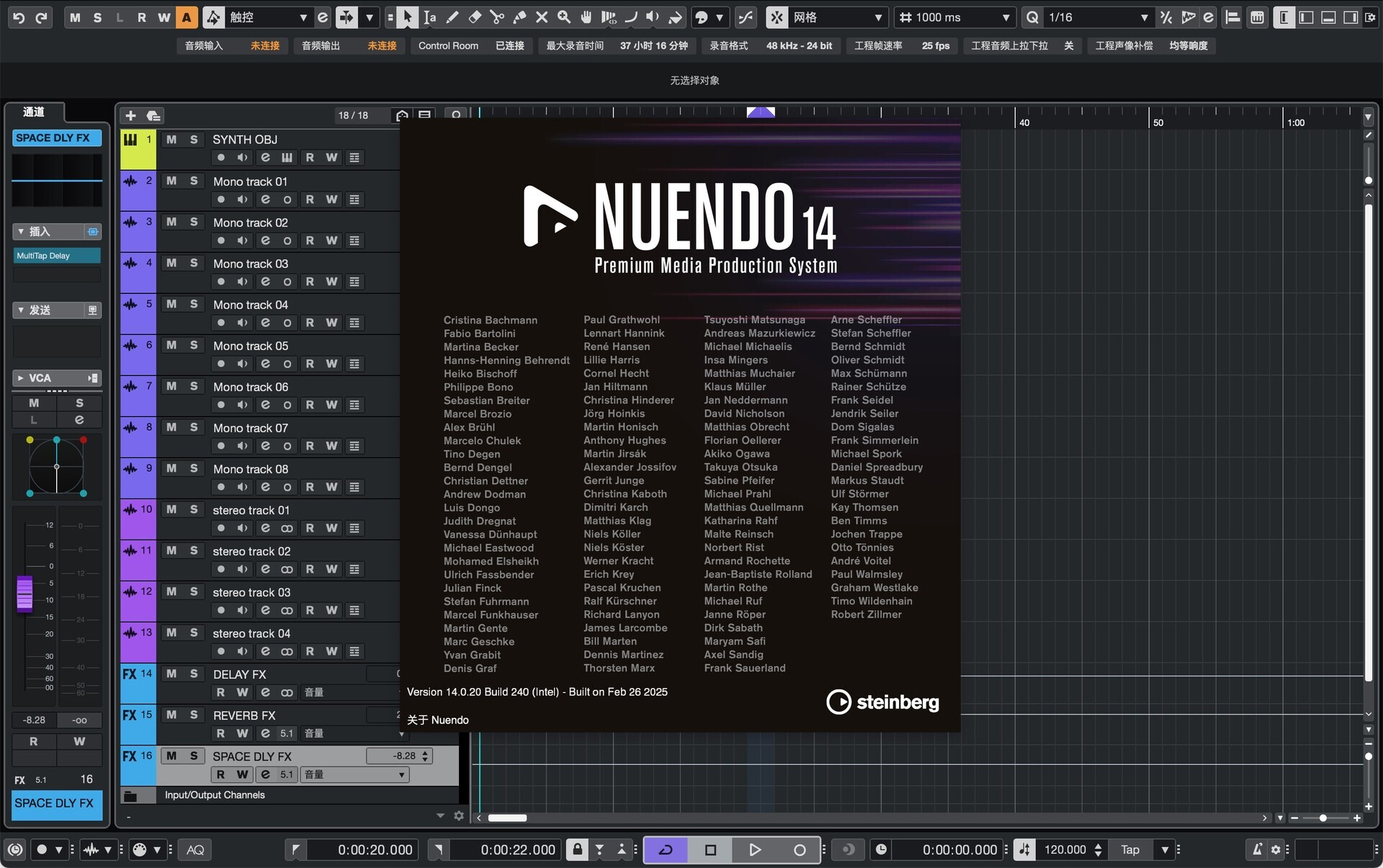This screenshot has height=868, width=1383.
Task: Select the Range Selection tool
Action: coord(430,17)
